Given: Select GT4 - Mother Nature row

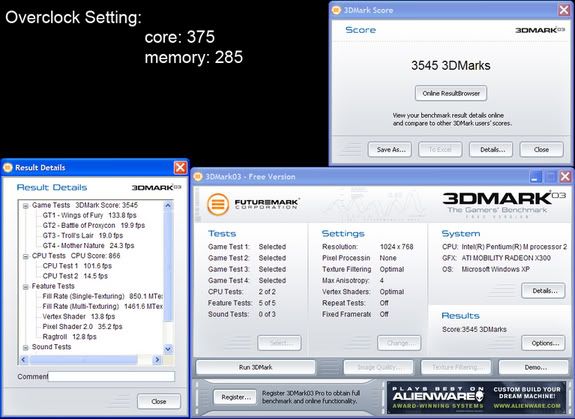Looking at the screenshot, I should tap(88, 246).
